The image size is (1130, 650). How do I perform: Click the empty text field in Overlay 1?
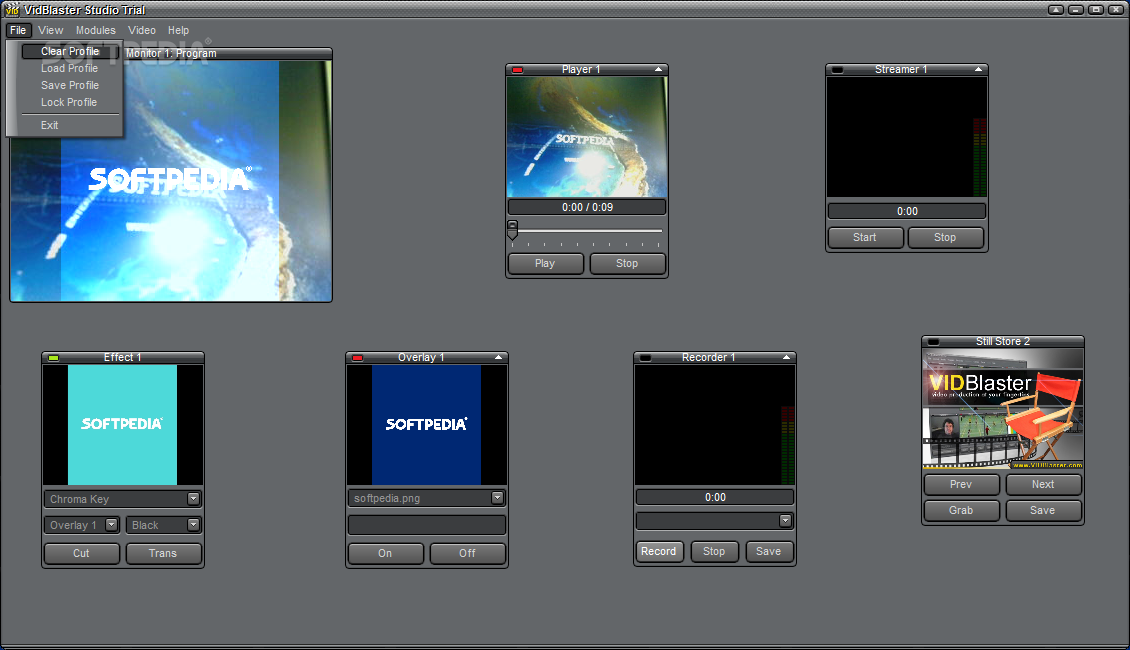coord(427,525)
